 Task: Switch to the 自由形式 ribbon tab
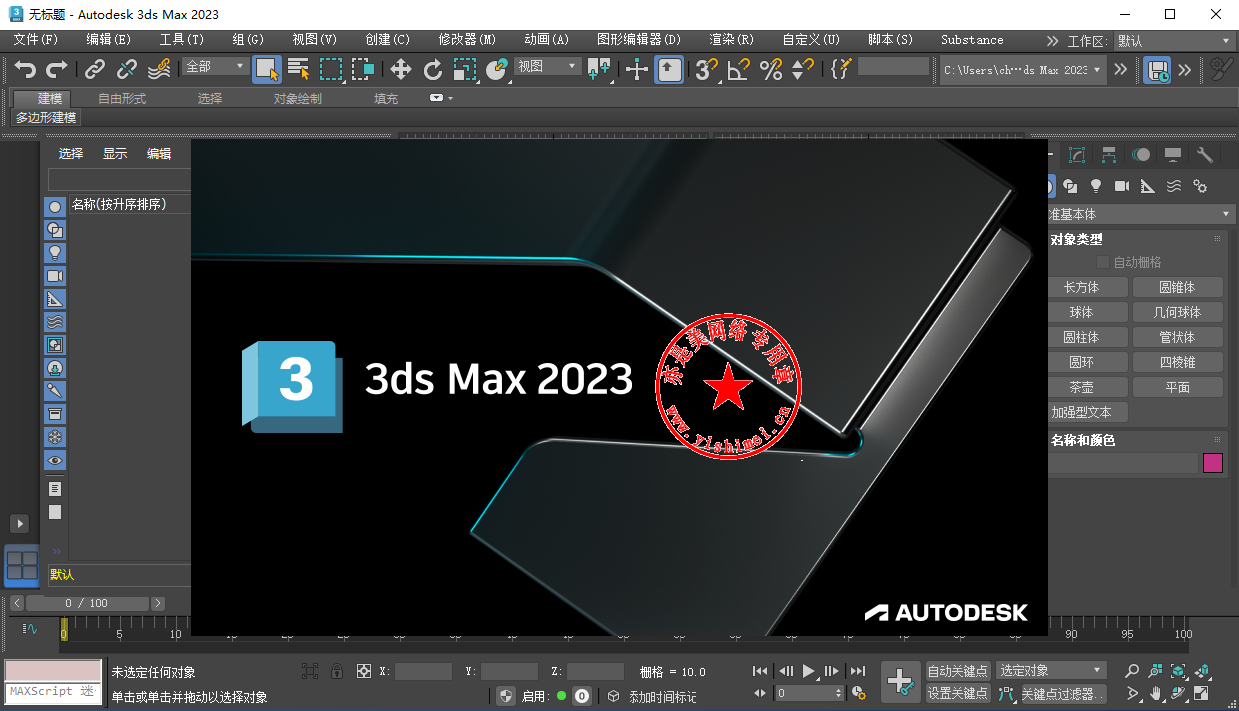click(122, 99)
